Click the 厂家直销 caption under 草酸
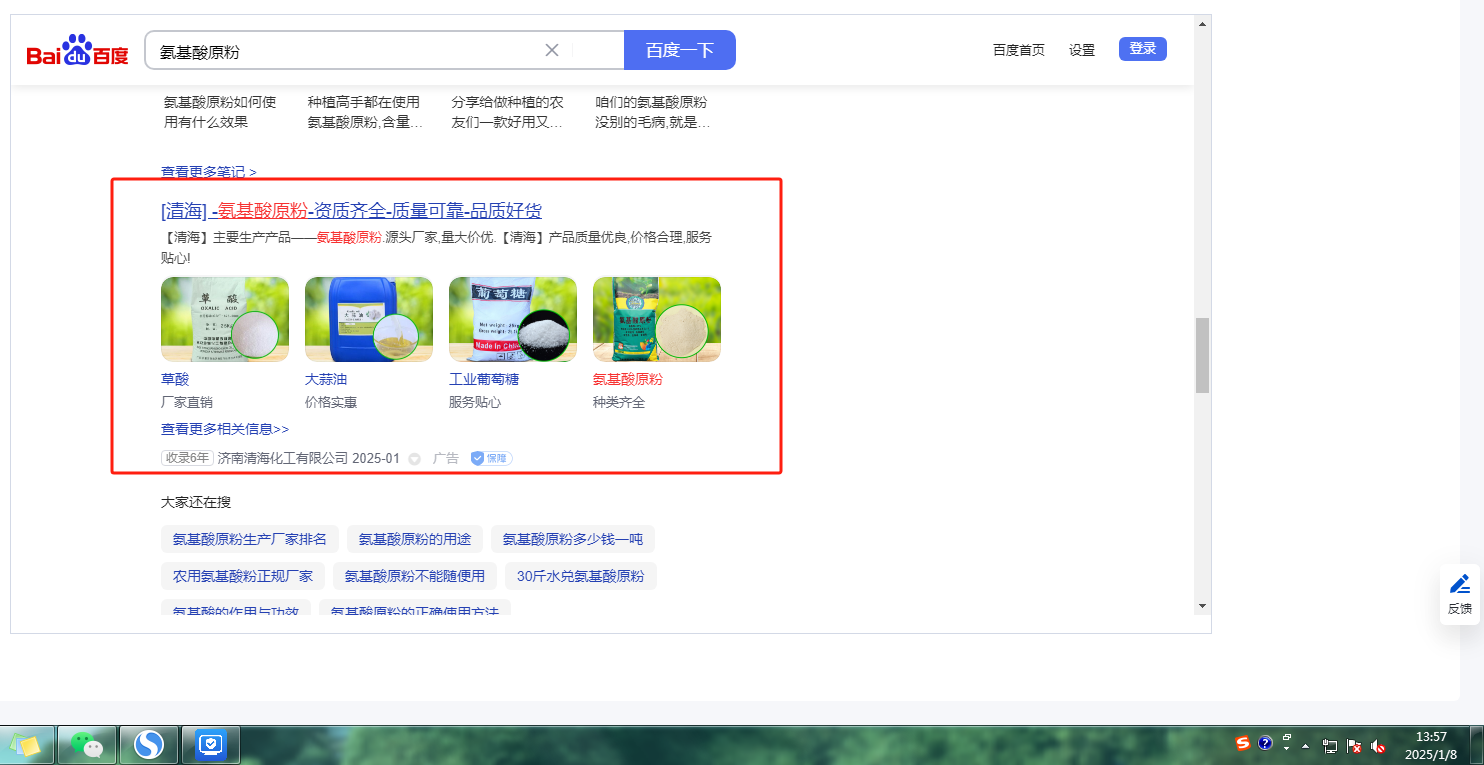 187,403
